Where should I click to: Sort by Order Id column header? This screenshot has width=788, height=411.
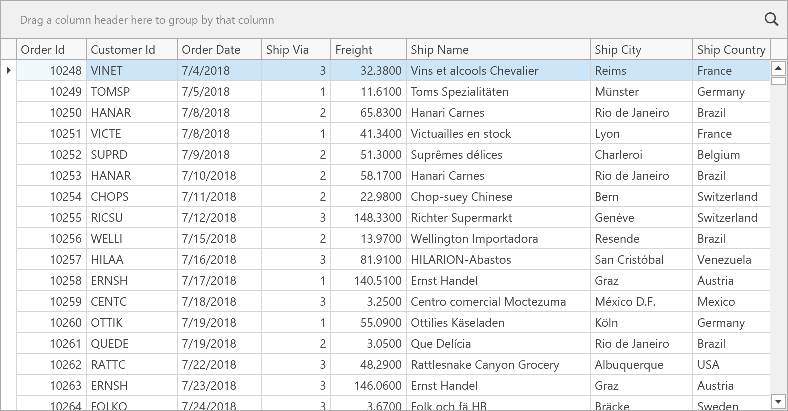(52, 50)
